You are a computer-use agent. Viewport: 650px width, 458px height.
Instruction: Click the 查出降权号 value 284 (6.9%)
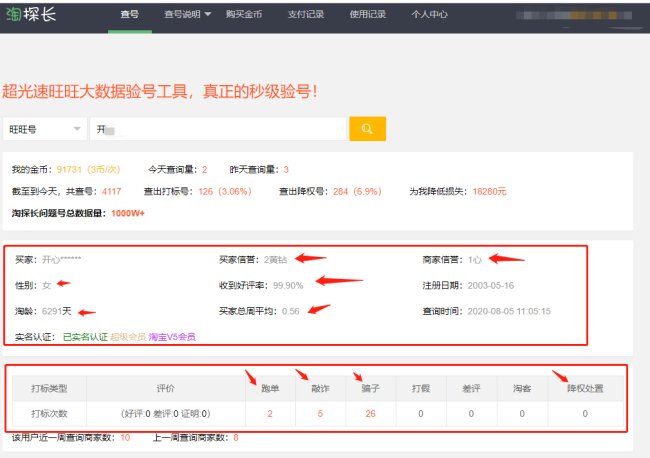pyautogui.click(x=357, y=191)
